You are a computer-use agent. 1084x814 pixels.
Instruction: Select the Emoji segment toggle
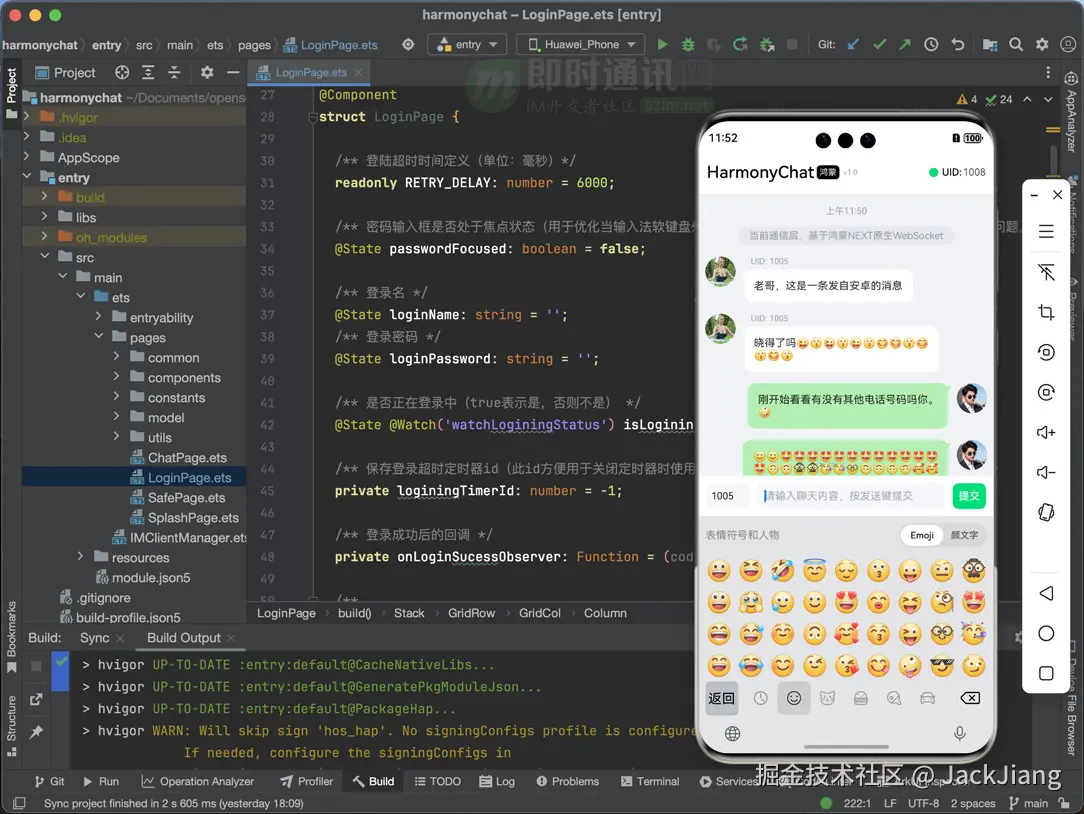(922, 535)
